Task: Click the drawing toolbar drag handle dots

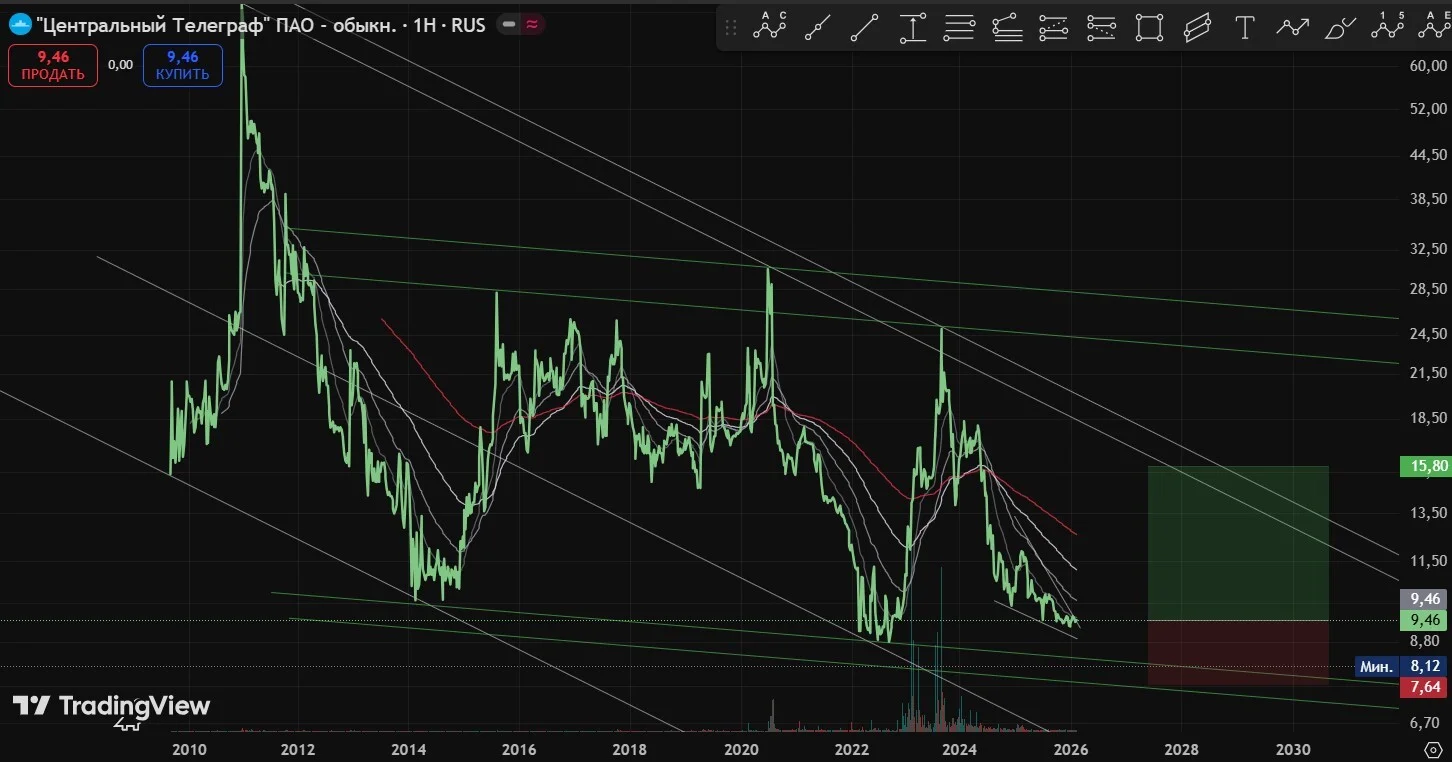Action: (731, 27)
